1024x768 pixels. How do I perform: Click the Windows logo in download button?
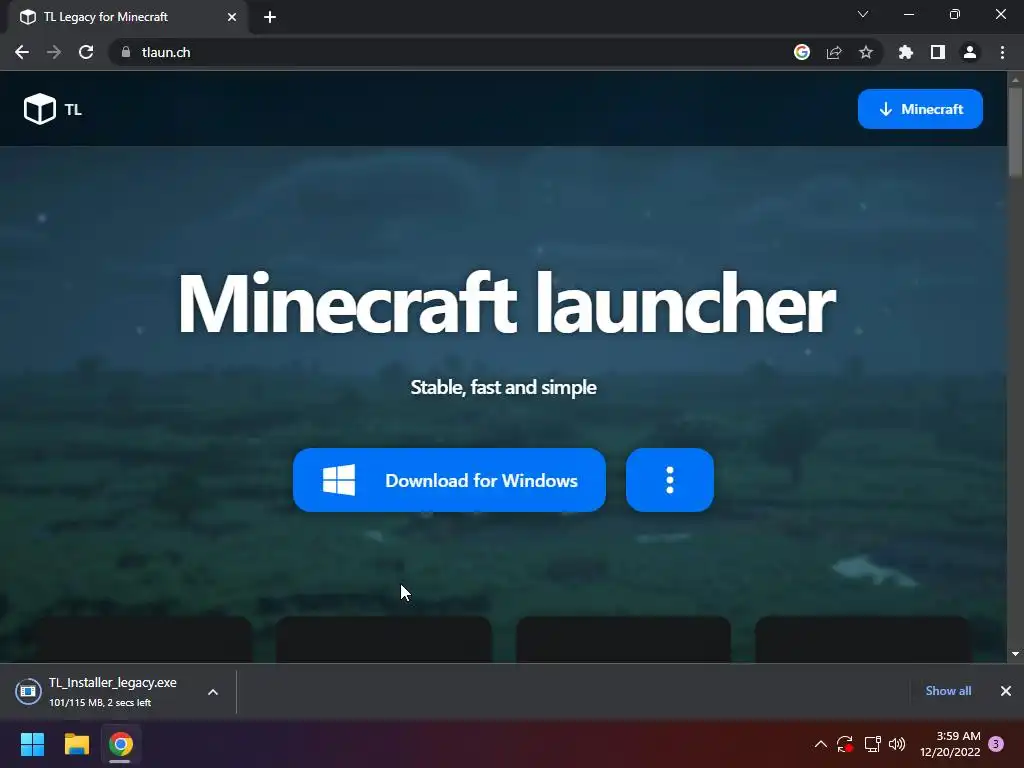pos(339,480)
